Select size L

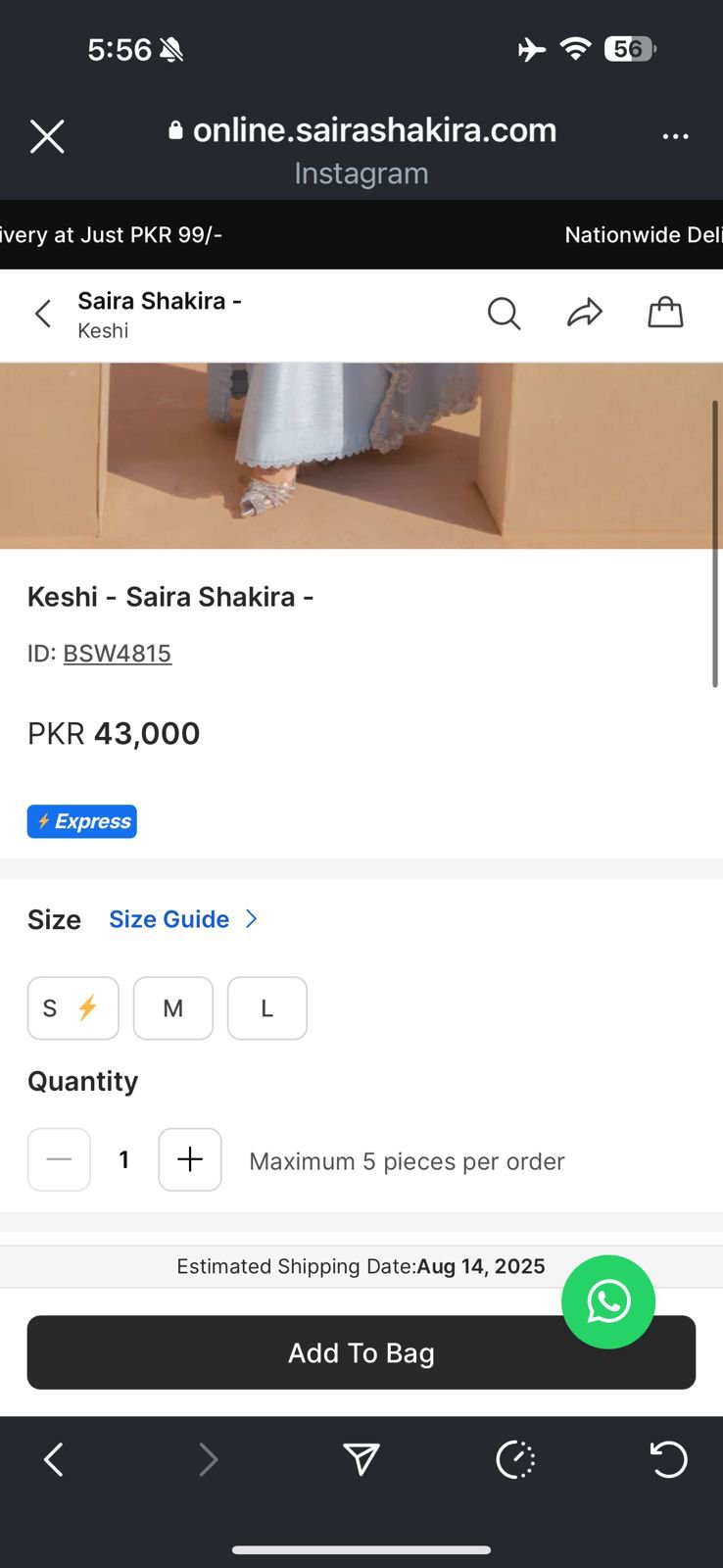[266, 1008]
